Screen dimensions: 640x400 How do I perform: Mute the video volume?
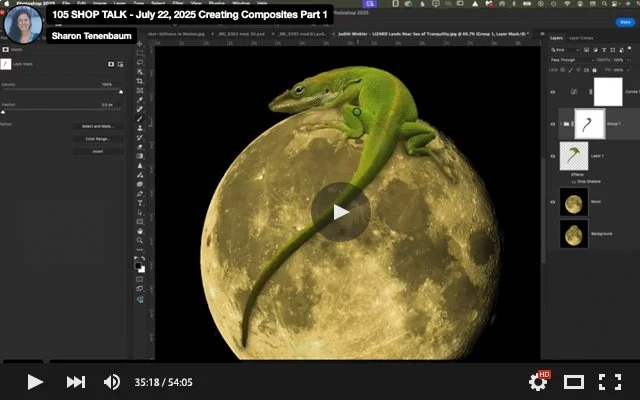[112, 382]
